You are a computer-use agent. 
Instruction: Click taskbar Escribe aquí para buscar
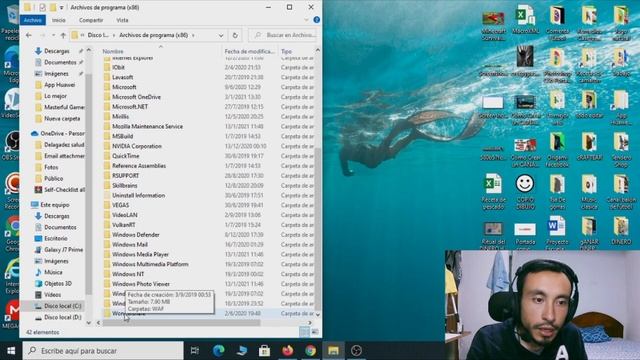coord(103,351)
